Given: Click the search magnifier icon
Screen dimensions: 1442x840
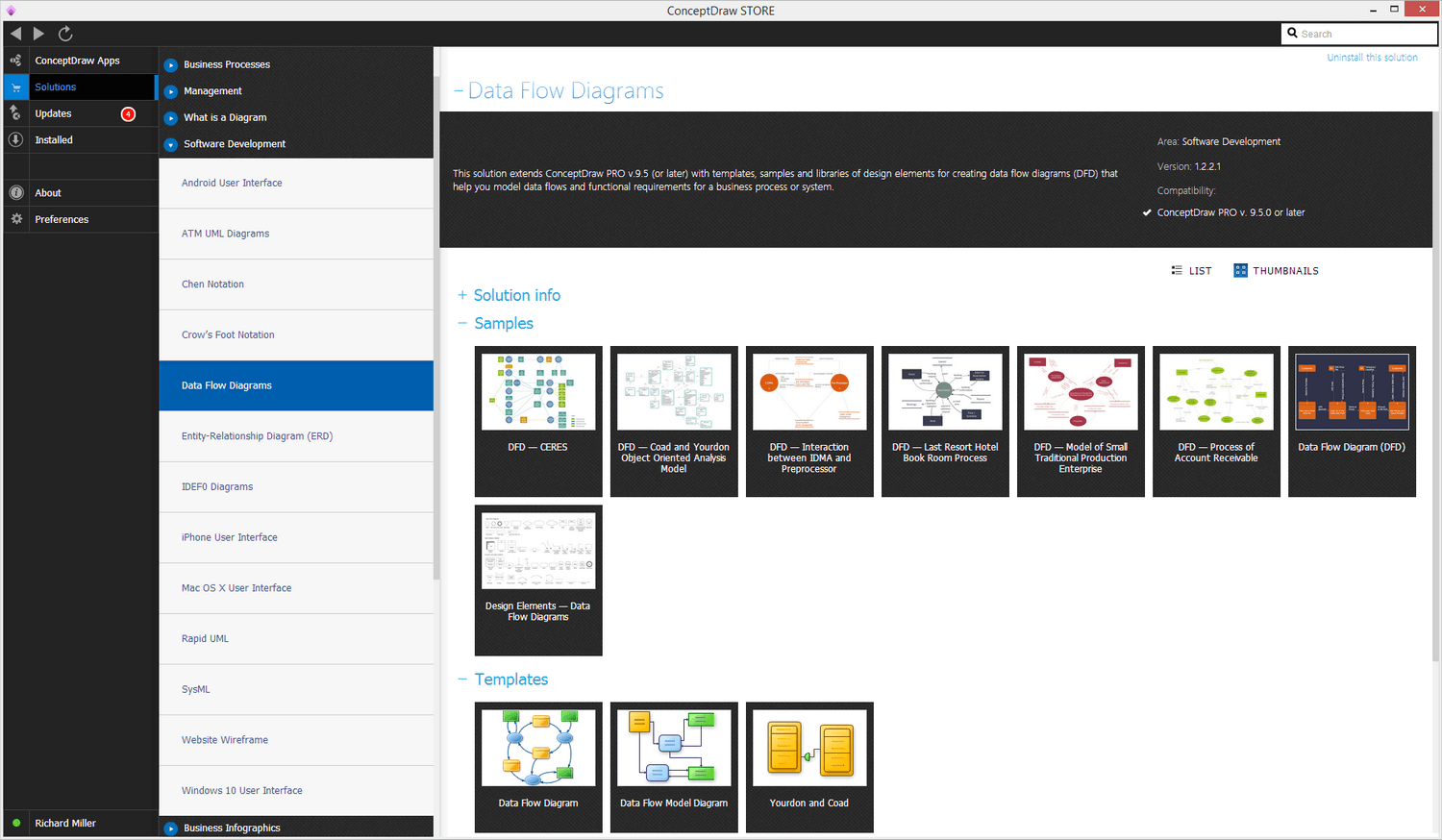Looking at the screenshot, I should click(1292, 34).
